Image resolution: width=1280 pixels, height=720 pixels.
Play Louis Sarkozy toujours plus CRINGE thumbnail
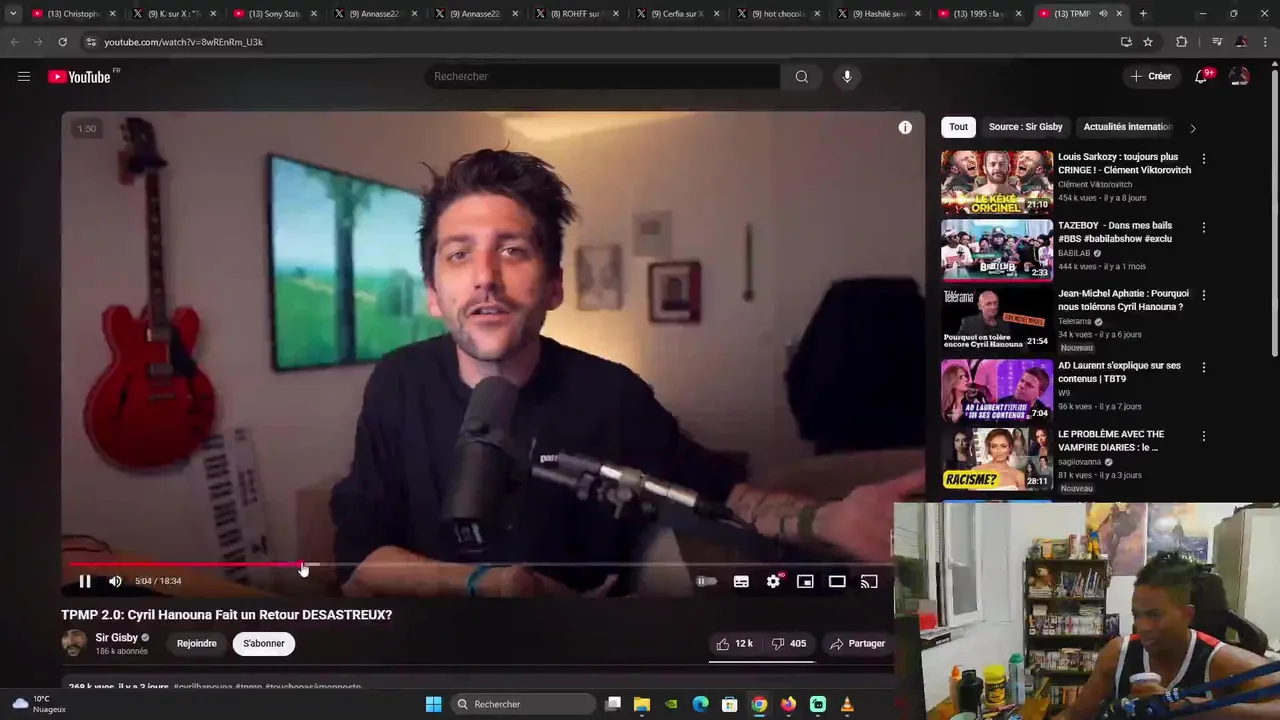pos(997,182)
